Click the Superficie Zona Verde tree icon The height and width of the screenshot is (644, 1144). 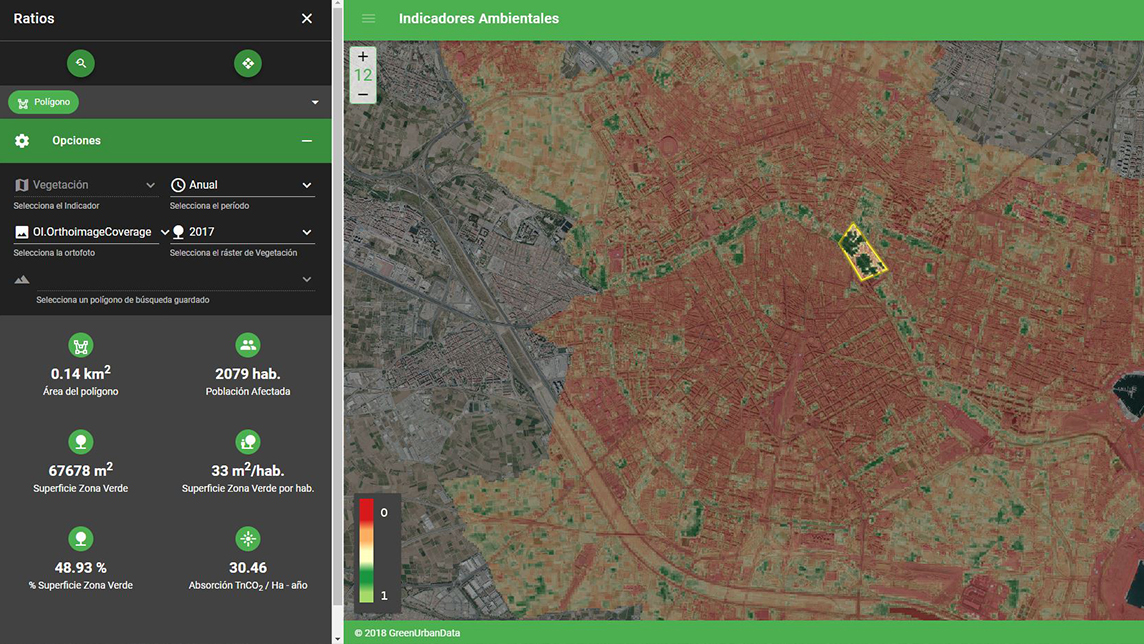point(81,441)
